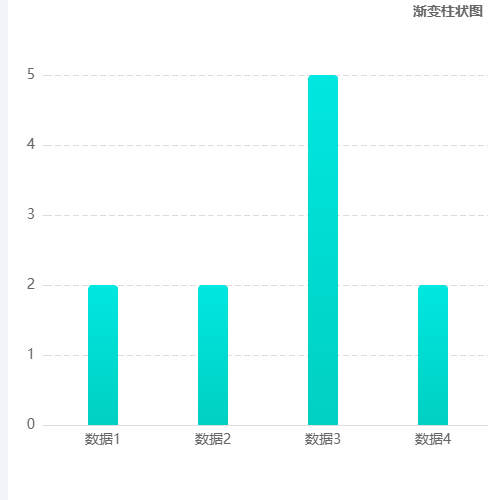Image resolution: width=500 pixels, height=500 pixels.
Task: Click dashed gridline at value 3
Action: click(x=265, y=215)
